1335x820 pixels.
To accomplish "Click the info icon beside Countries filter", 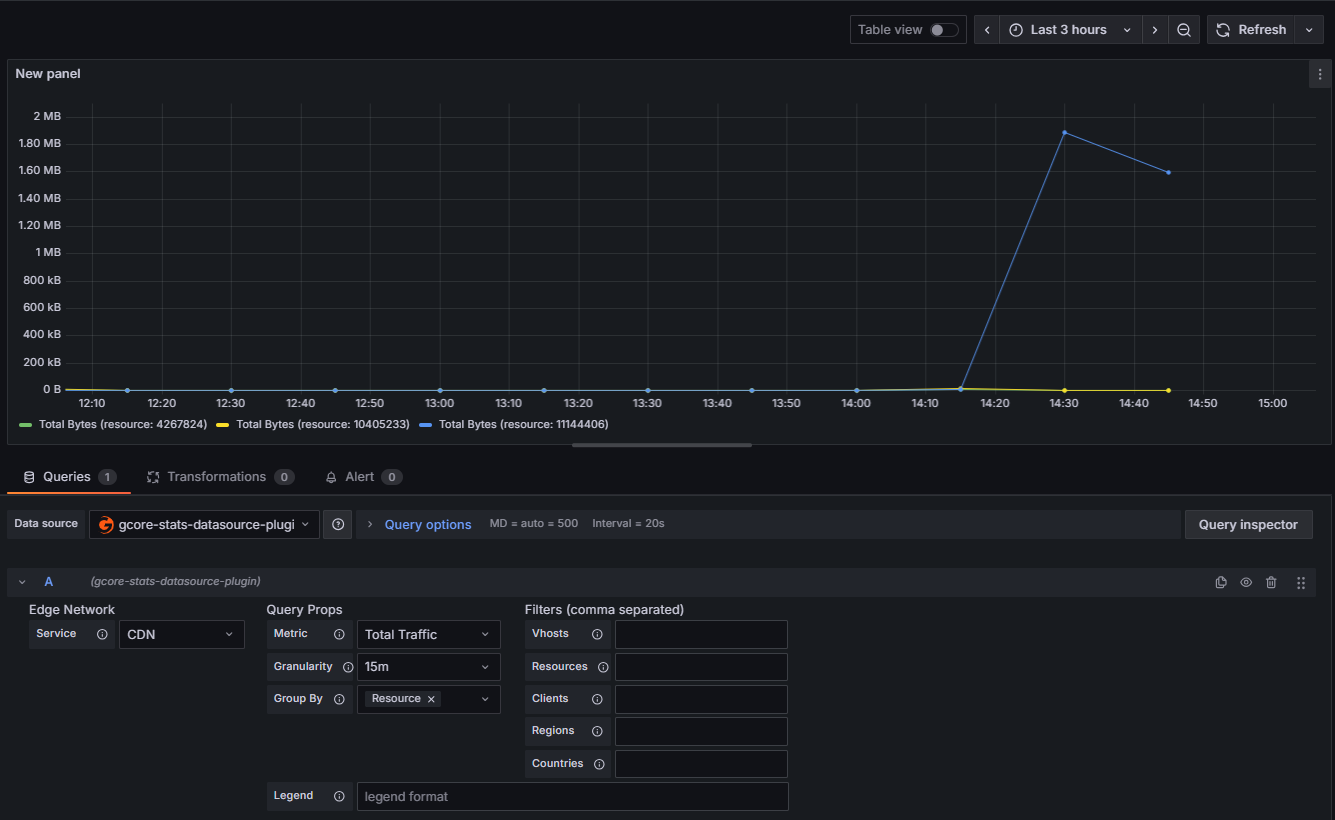I will 597,763.
